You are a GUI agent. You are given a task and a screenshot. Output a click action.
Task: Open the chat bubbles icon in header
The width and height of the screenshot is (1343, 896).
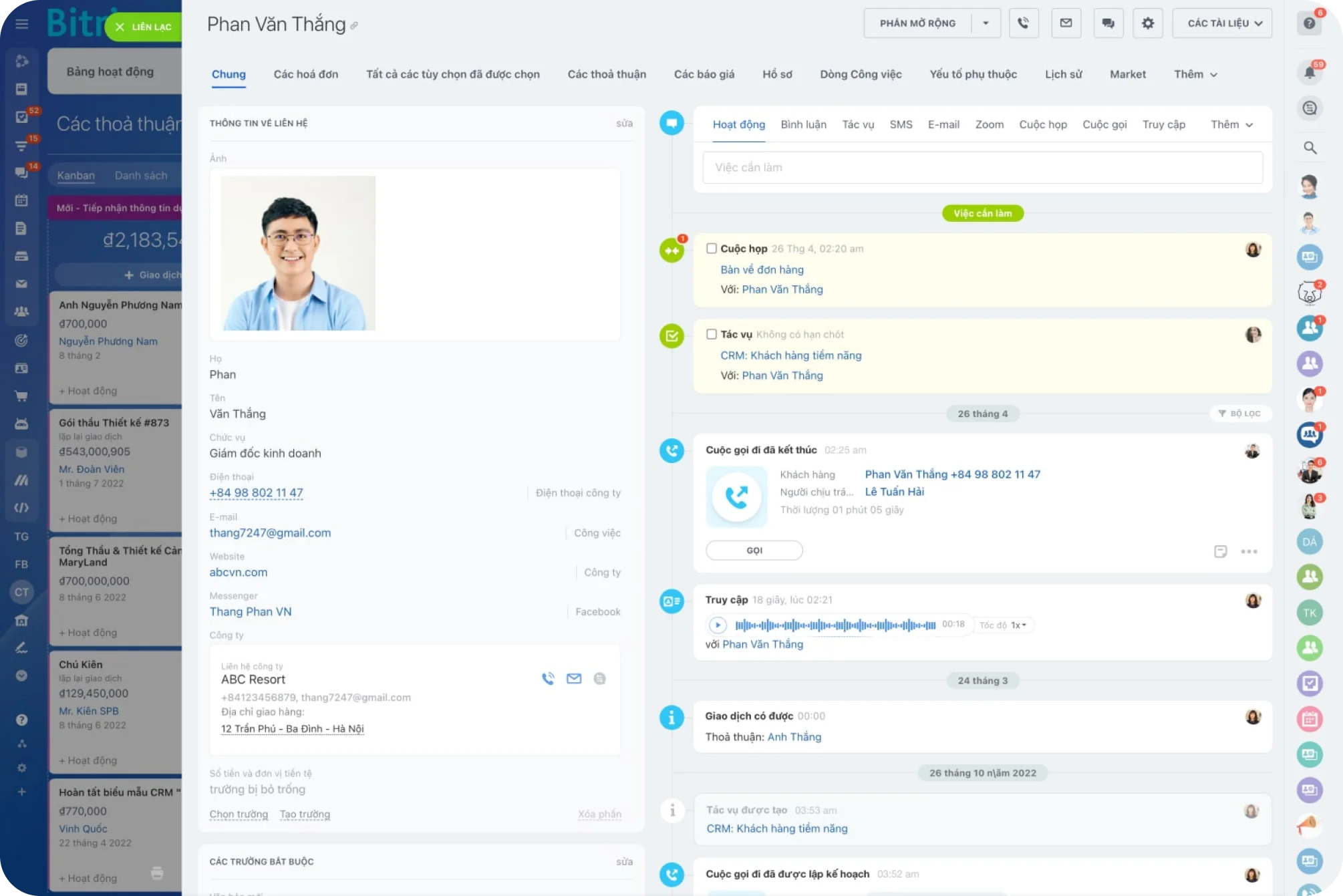click(x=1108, y=23)
